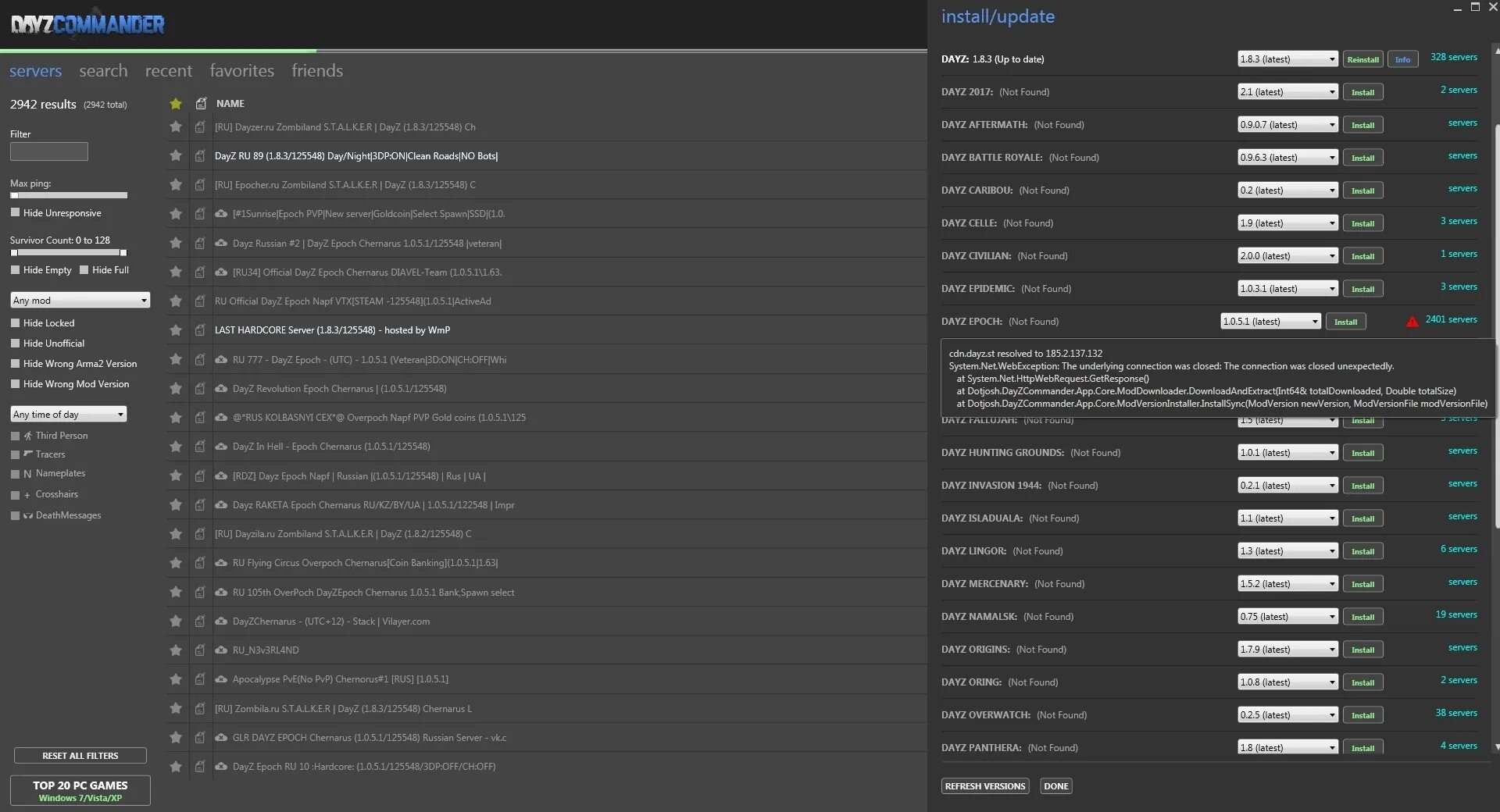
Task: Click cloud icon on DayZ Revolution Epoch server
Action: [x=221, y=388]
